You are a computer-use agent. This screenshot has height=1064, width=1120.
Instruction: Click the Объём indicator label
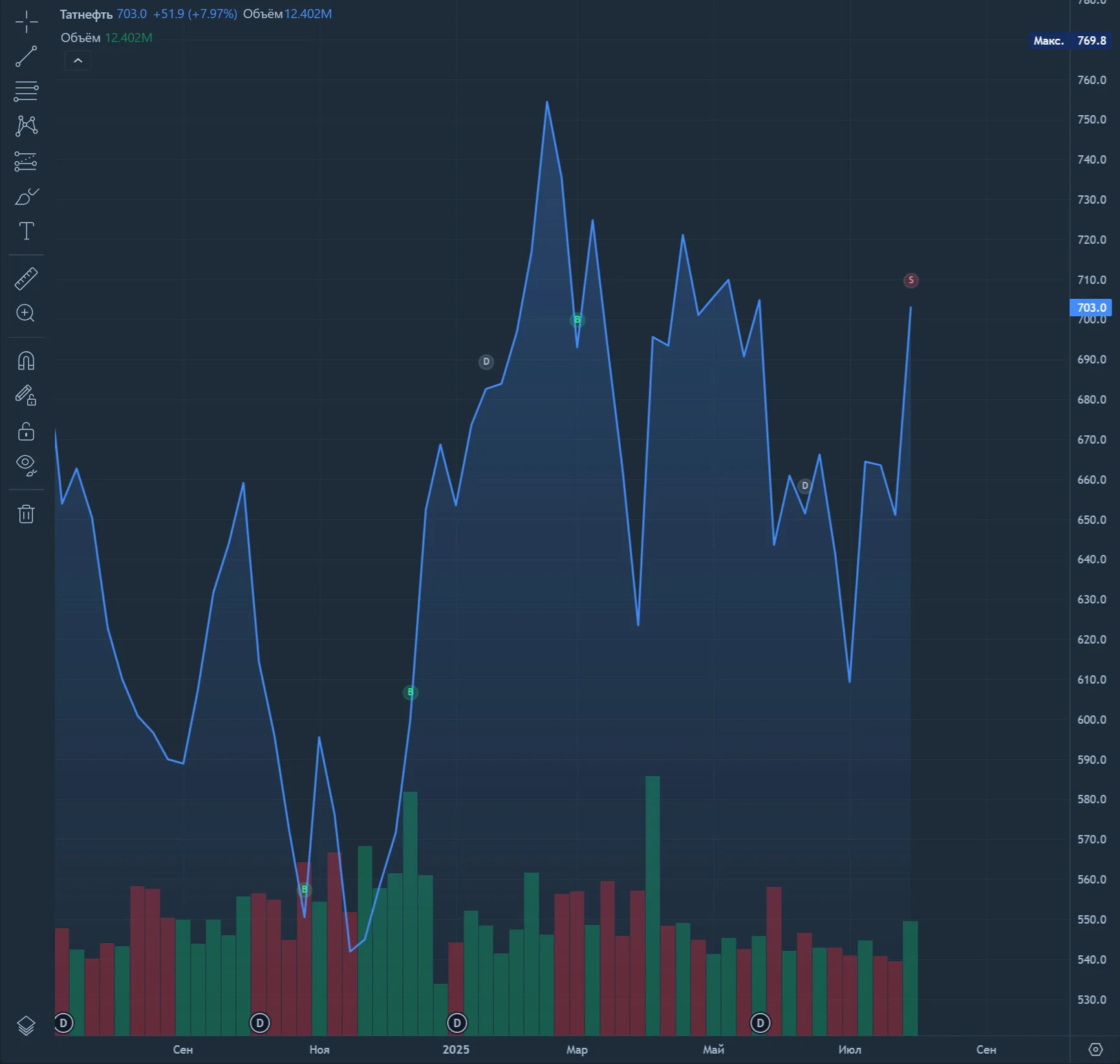click(81, 38)
